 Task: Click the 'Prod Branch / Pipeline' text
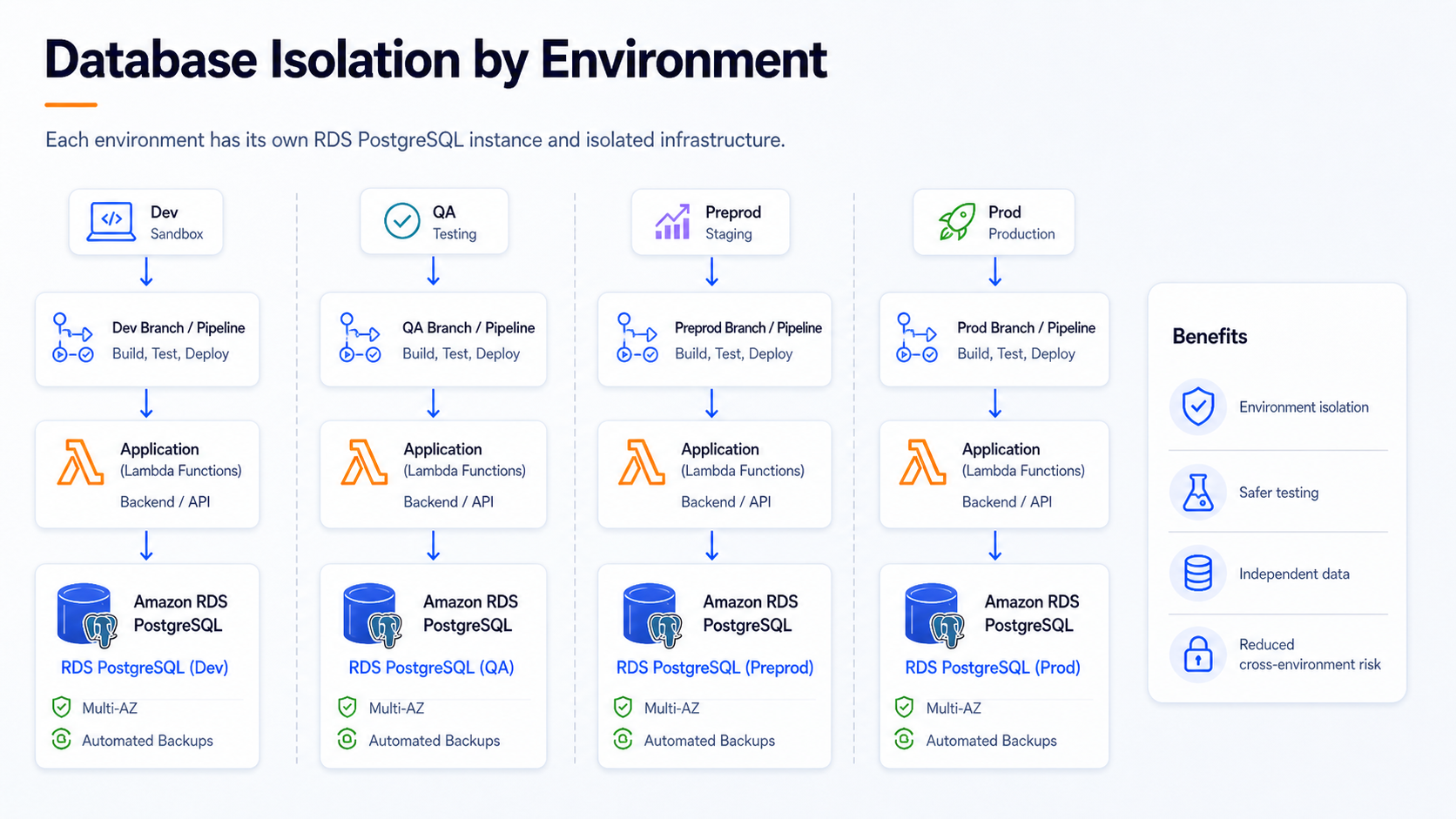pyautogui.click(x=1026, y=328)
